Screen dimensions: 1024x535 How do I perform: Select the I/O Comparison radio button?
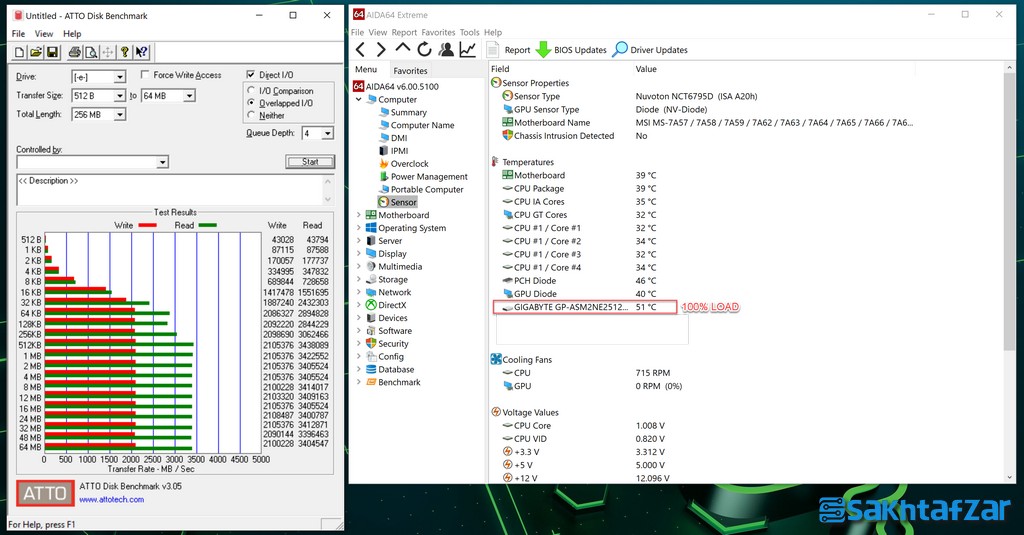pos(251,91)
